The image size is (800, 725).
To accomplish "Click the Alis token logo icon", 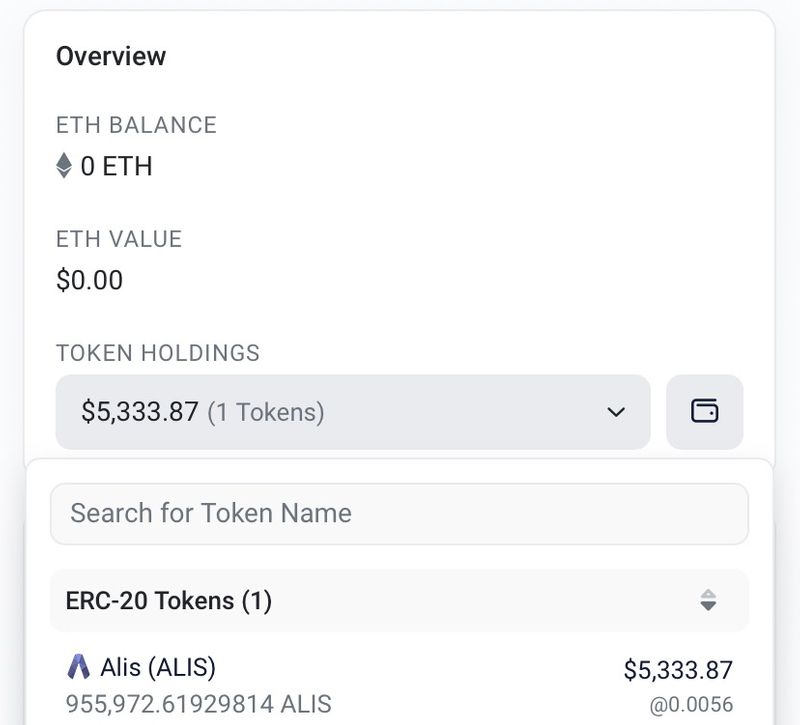I will 78,666.
